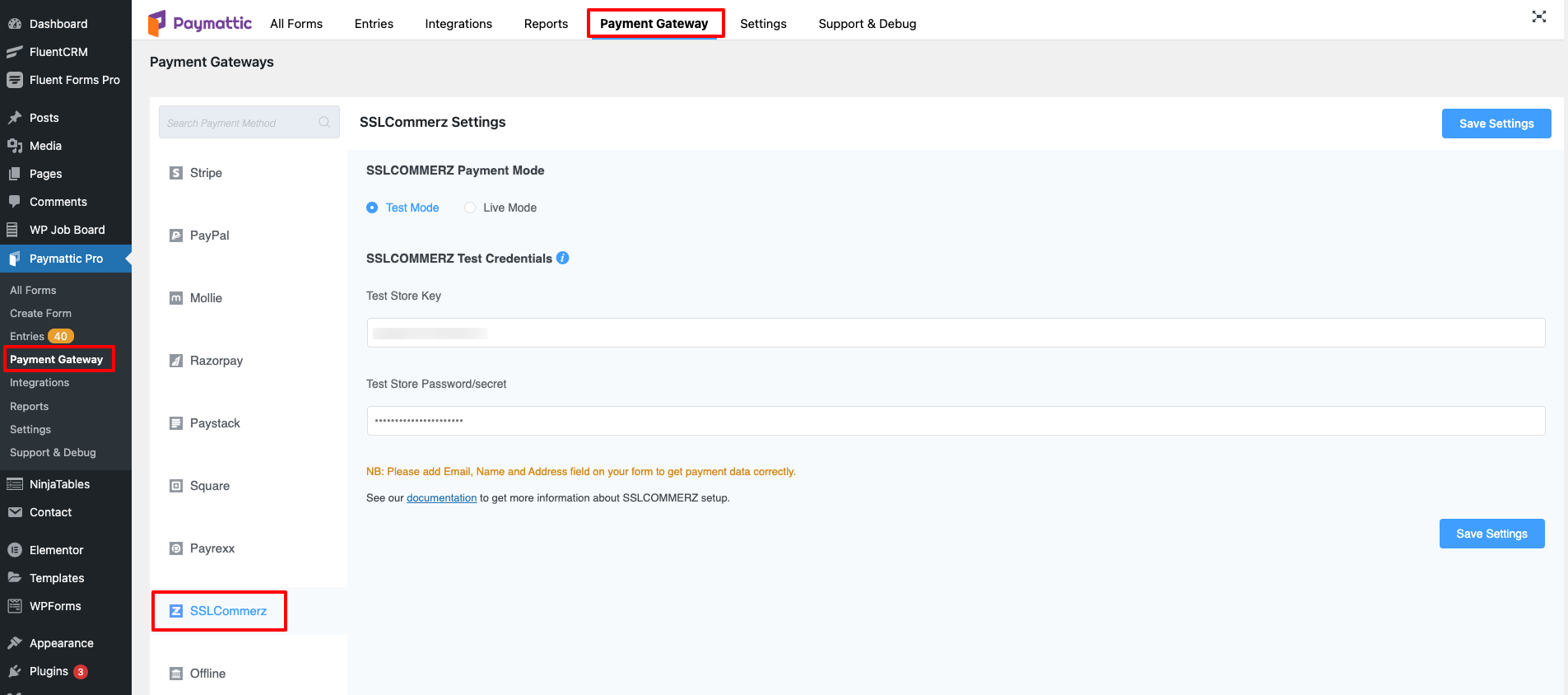Click the Paymattic Pro sidebar menu item

tap(66, 259)
